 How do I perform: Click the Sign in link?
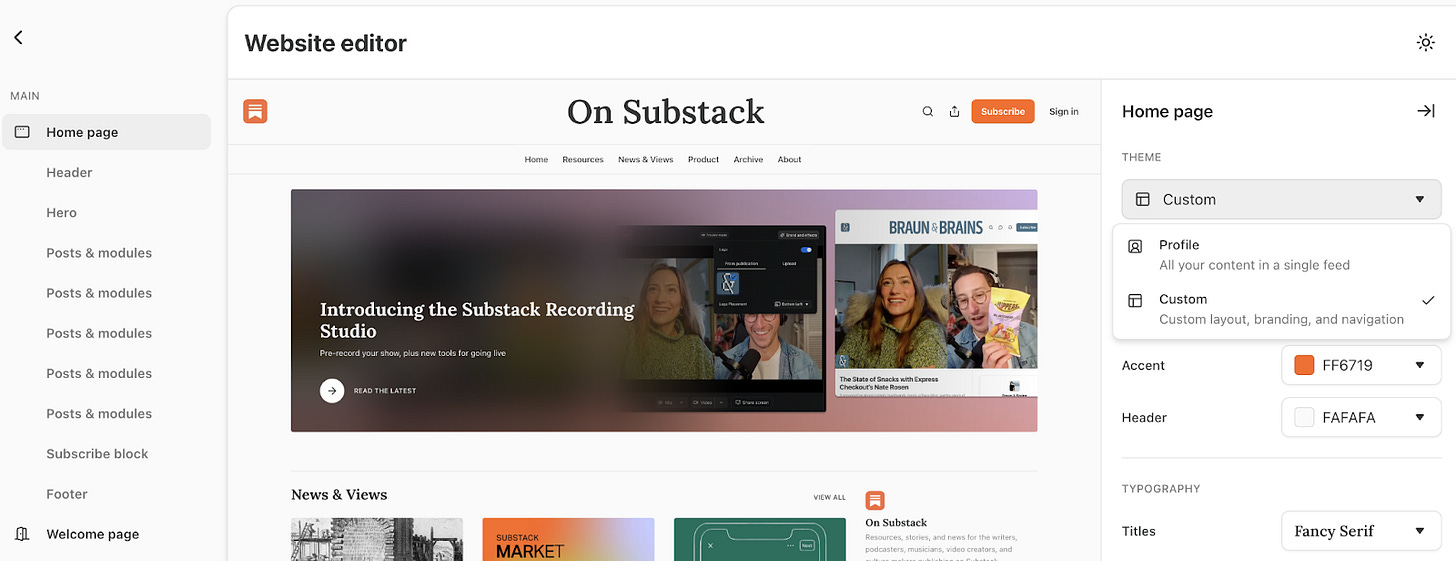pyautogui.click(x=1063, y=111)
